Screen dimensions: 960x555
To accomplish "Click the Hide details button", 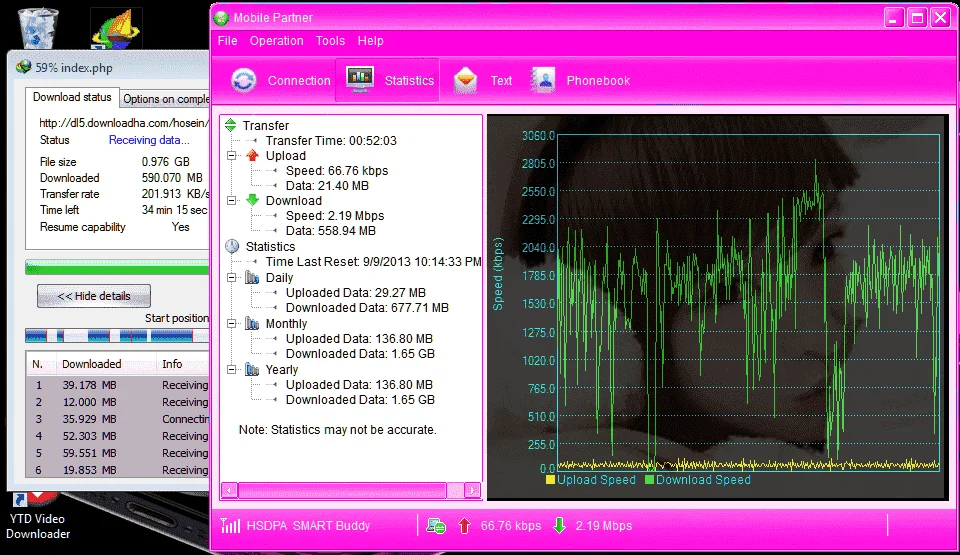I will tap(94, 296).
